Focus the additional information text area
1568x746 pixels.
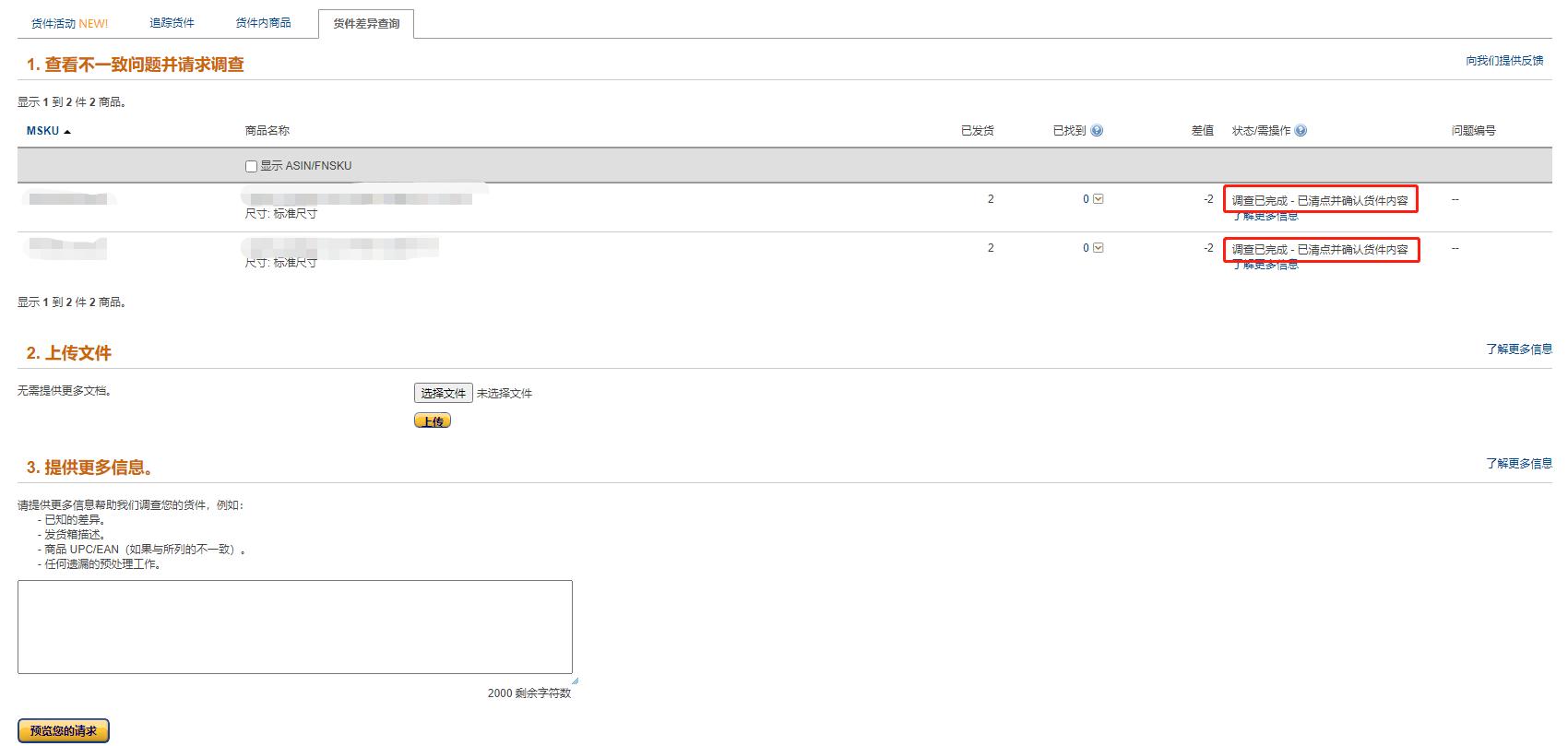click(295, 627)
